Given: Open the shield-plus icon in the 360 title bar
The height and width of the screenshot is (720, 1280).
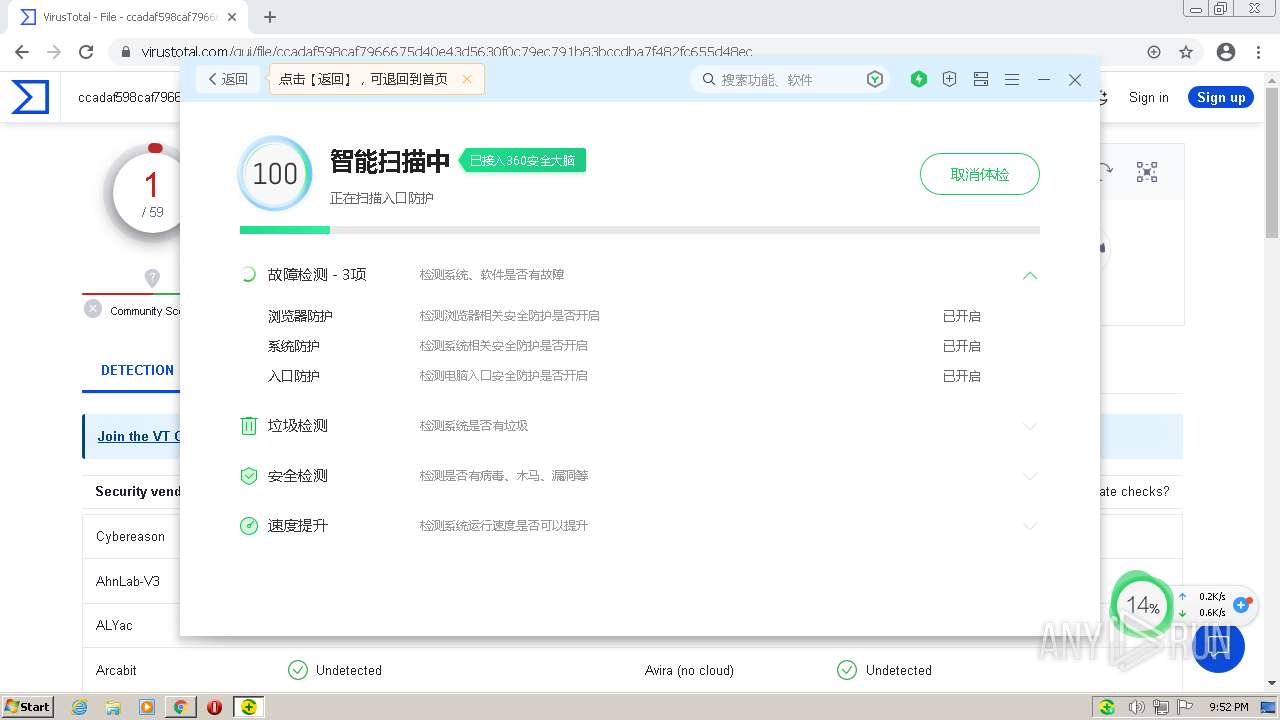Looking at the screenshot, I should point(950,79).
